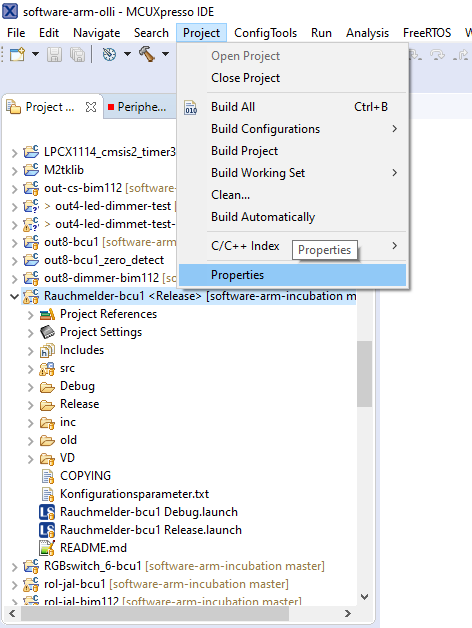Click the vertical scrollbar down arrow
The image size is (472, 628).
pyautogui.click(x=365, y=597)
